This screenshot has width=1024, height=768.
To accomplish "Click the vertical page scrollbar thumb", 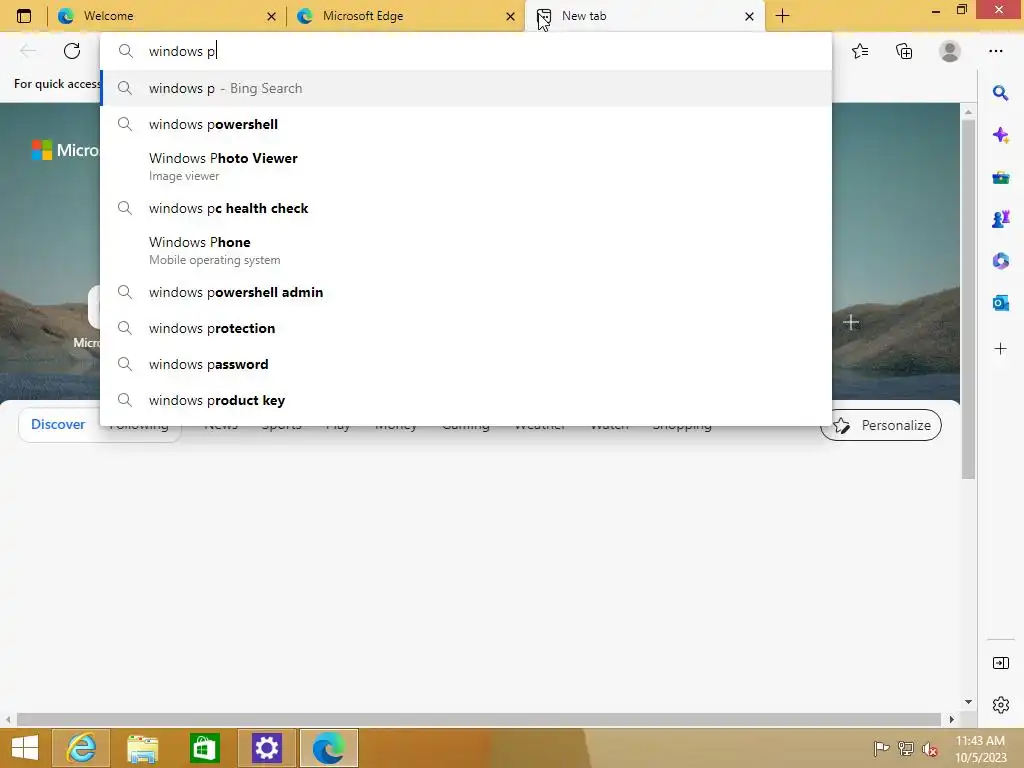I will 968,297.
